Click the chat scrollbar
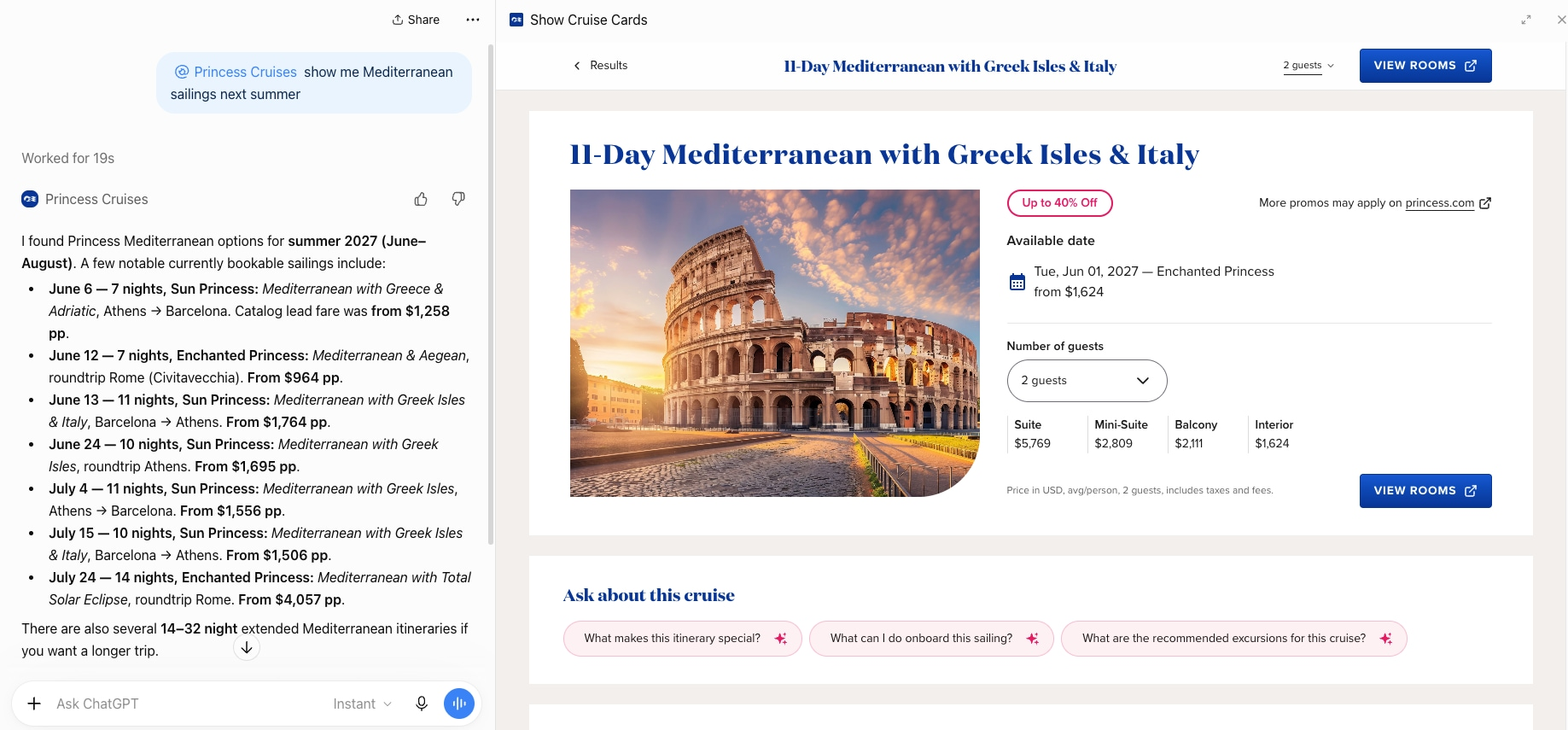 tap(491, 295)
